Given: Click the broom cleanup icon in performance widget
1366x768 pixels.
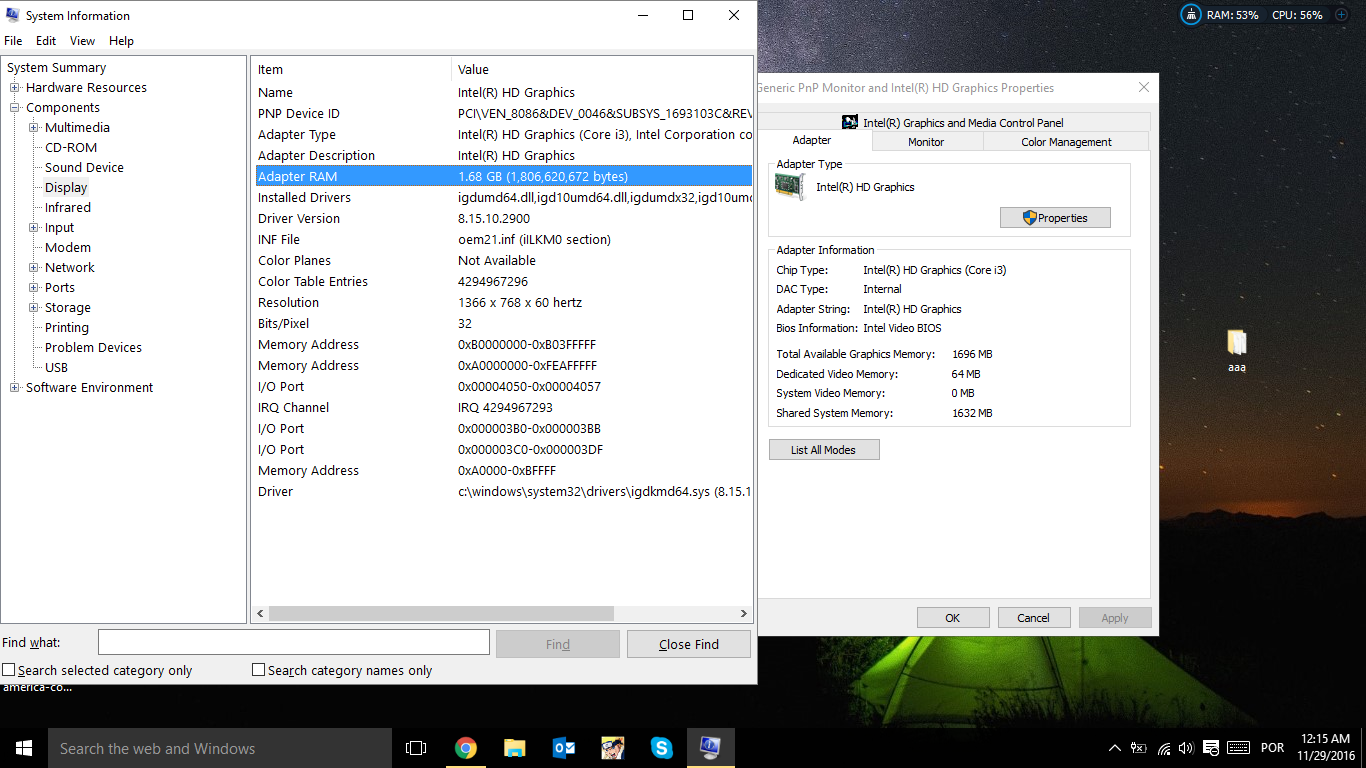Looking at the screenshot, I should pyautogui.click(x=1191, y=15).
